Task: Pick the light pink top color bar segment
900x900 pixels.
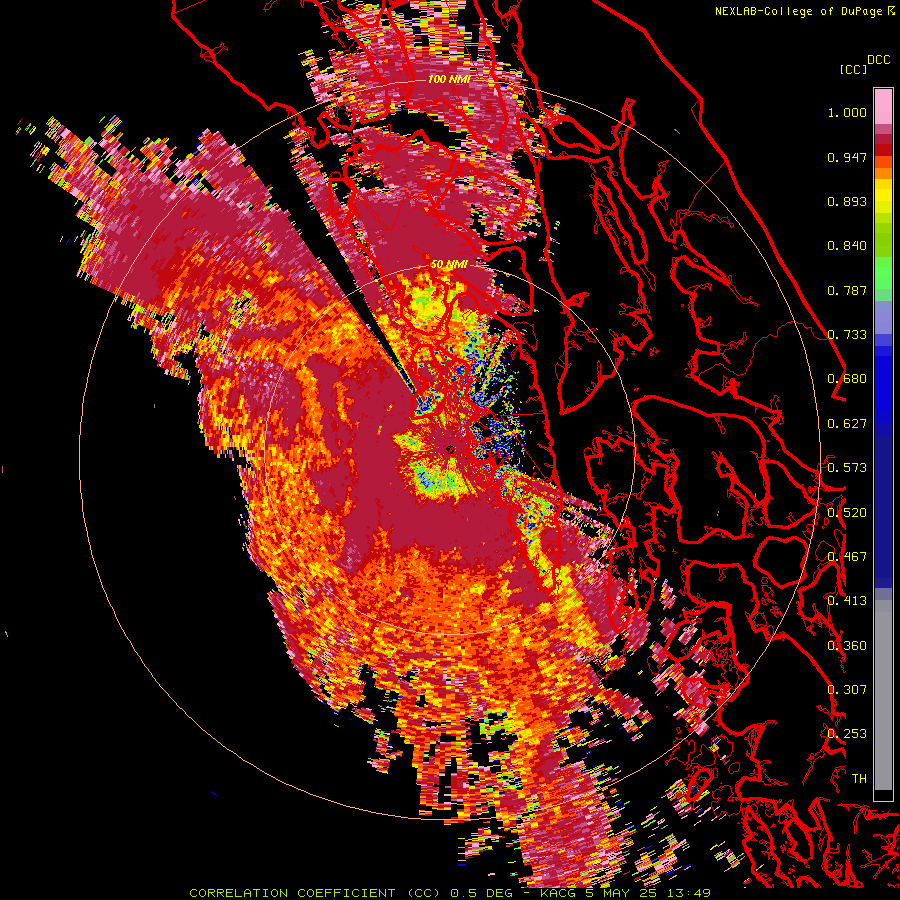Action: click(x=883, y=106)
